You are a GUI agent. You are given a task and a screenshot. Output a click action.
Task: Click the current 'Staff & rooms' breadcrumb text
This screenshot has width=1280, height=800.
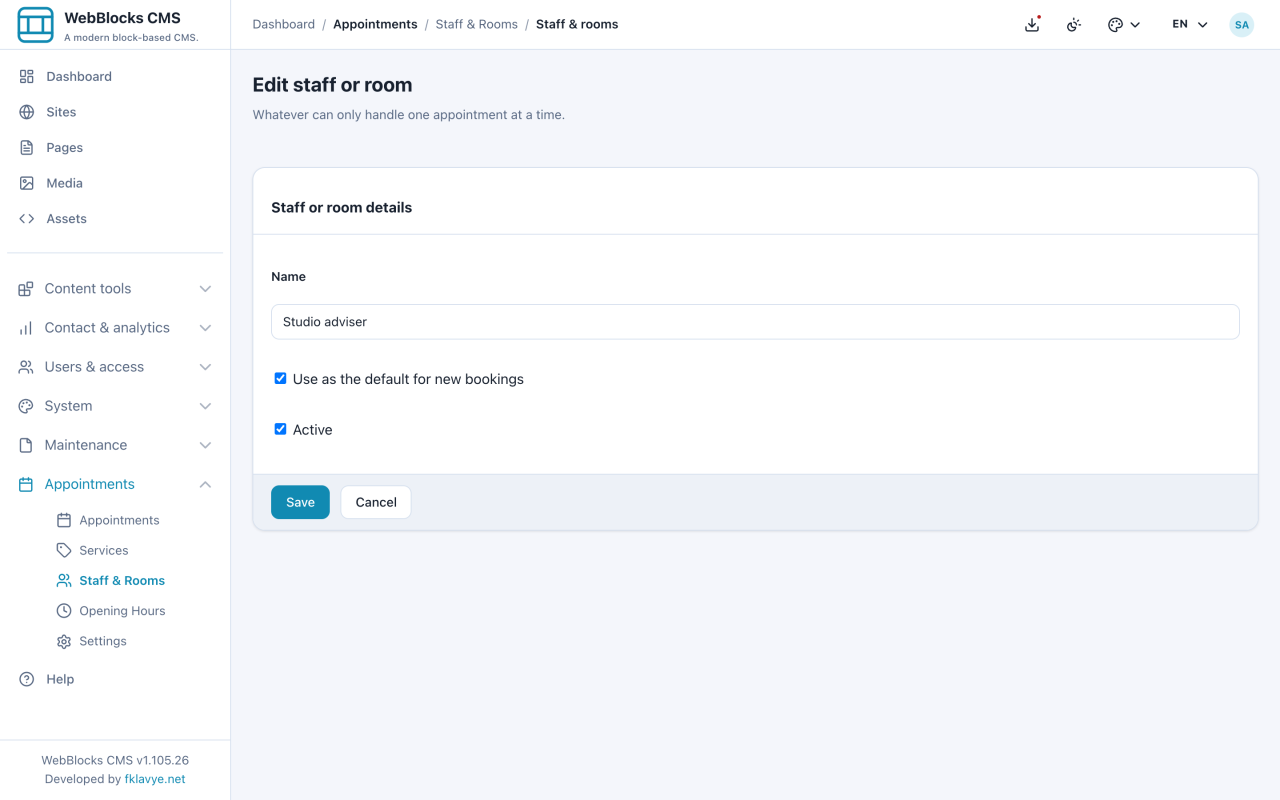tap(577, 24)
